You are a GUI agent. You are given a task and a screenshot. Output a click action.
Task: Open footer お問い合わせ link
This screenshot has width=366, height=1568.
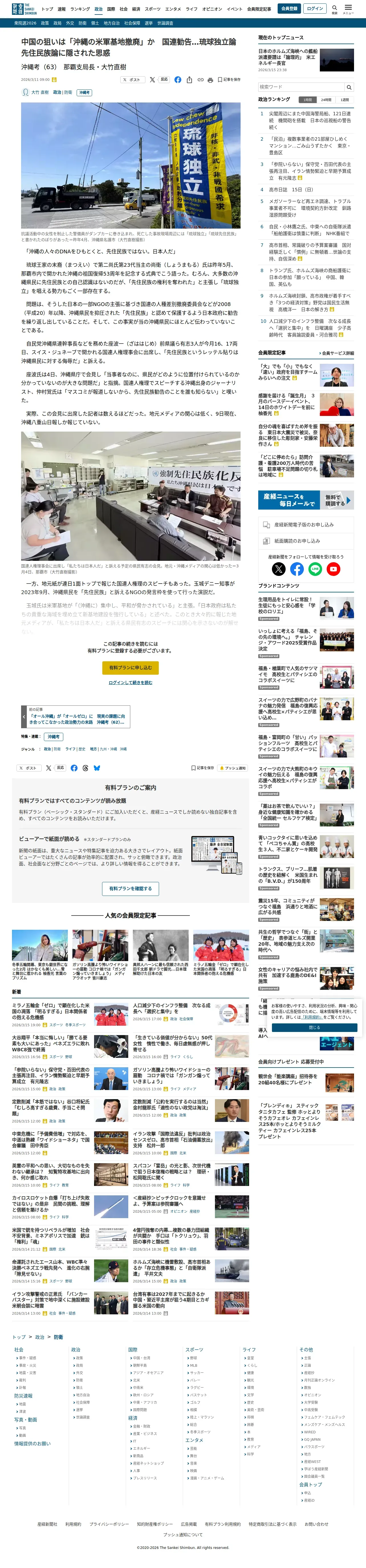[316, 1524]
